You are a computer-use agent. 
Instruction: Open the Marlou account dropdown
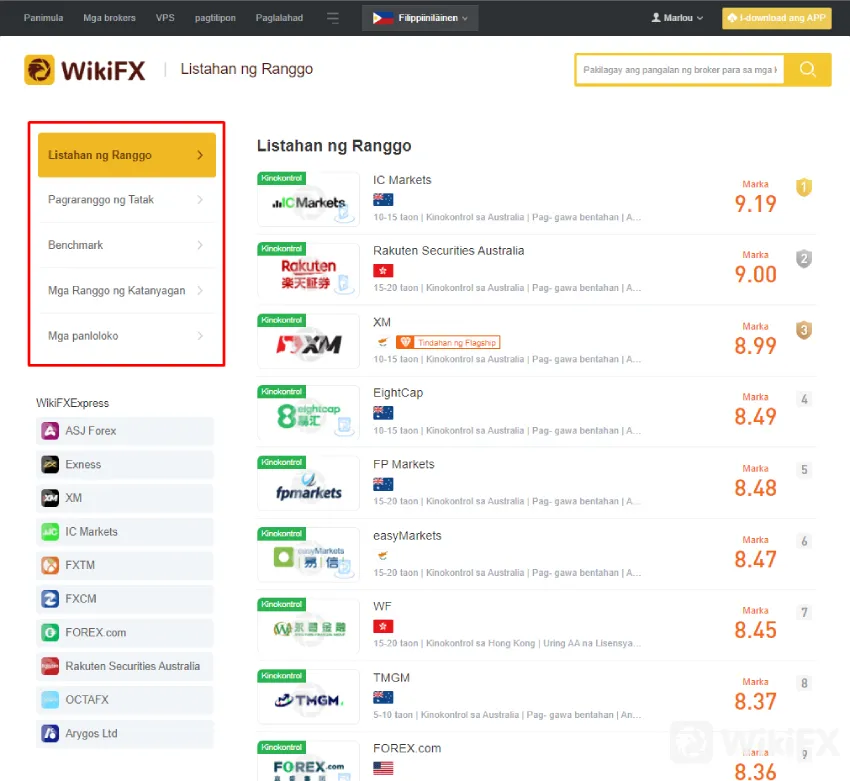coord(678,18)
